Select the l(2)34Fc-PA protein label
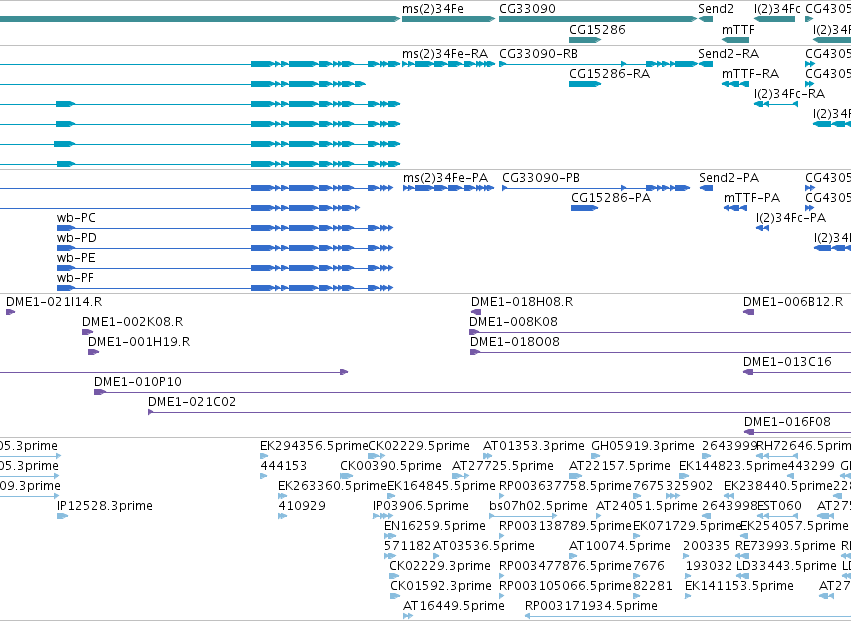The image size is (851, 621). pos(791,218)
